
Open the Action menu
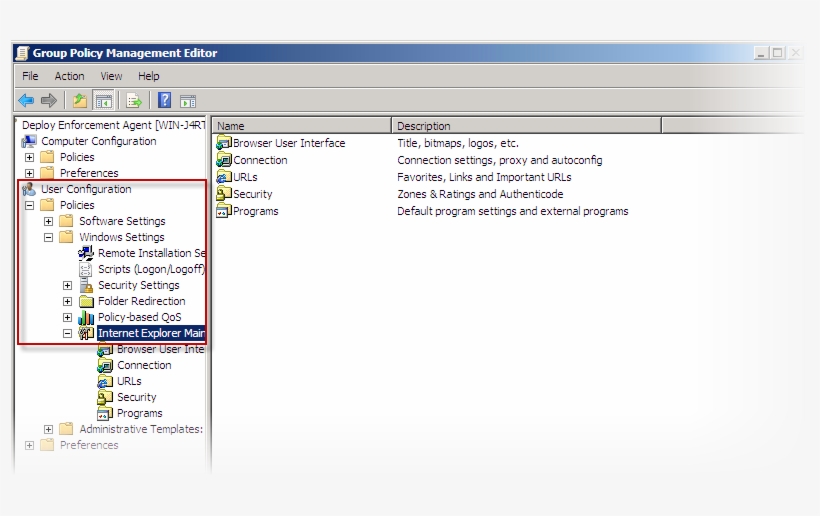pos(69,76)
